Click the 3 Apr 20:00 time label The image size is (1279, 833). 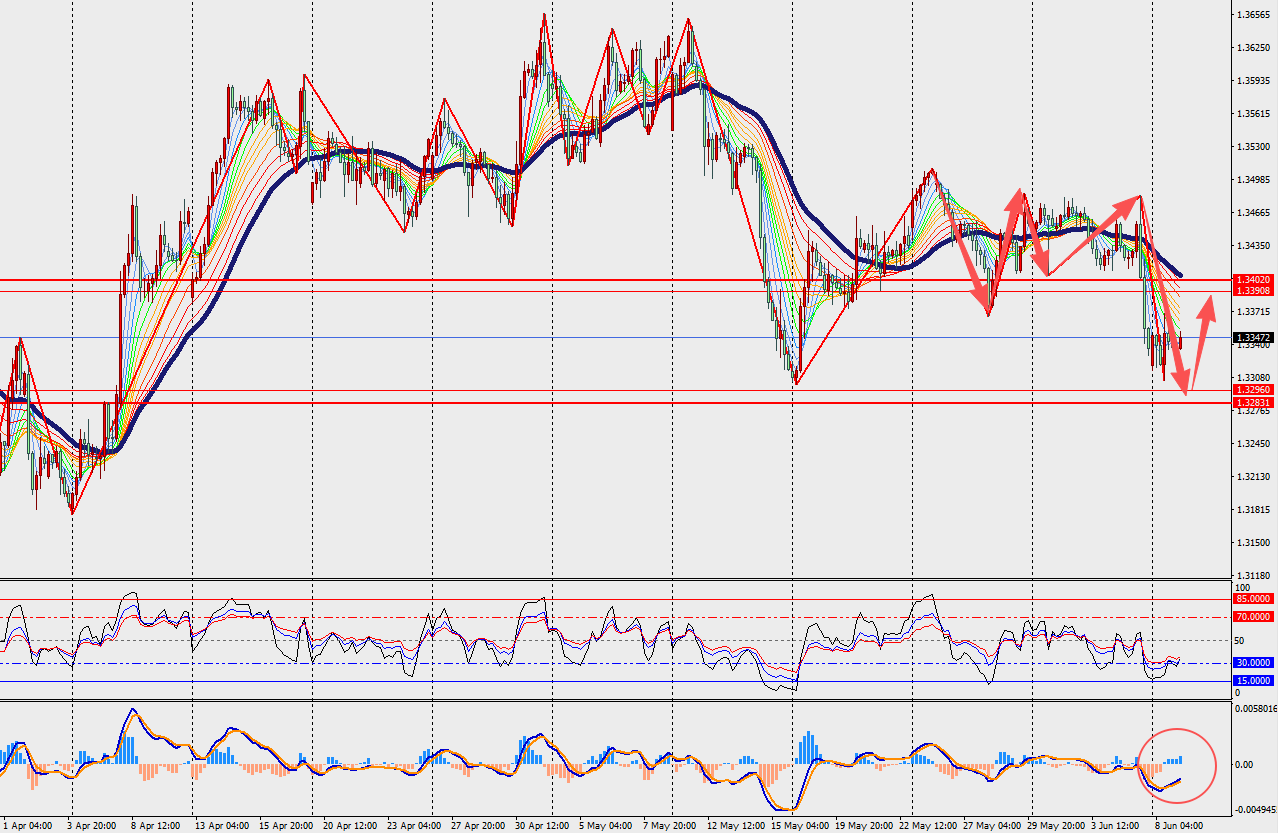coord(94,826)
